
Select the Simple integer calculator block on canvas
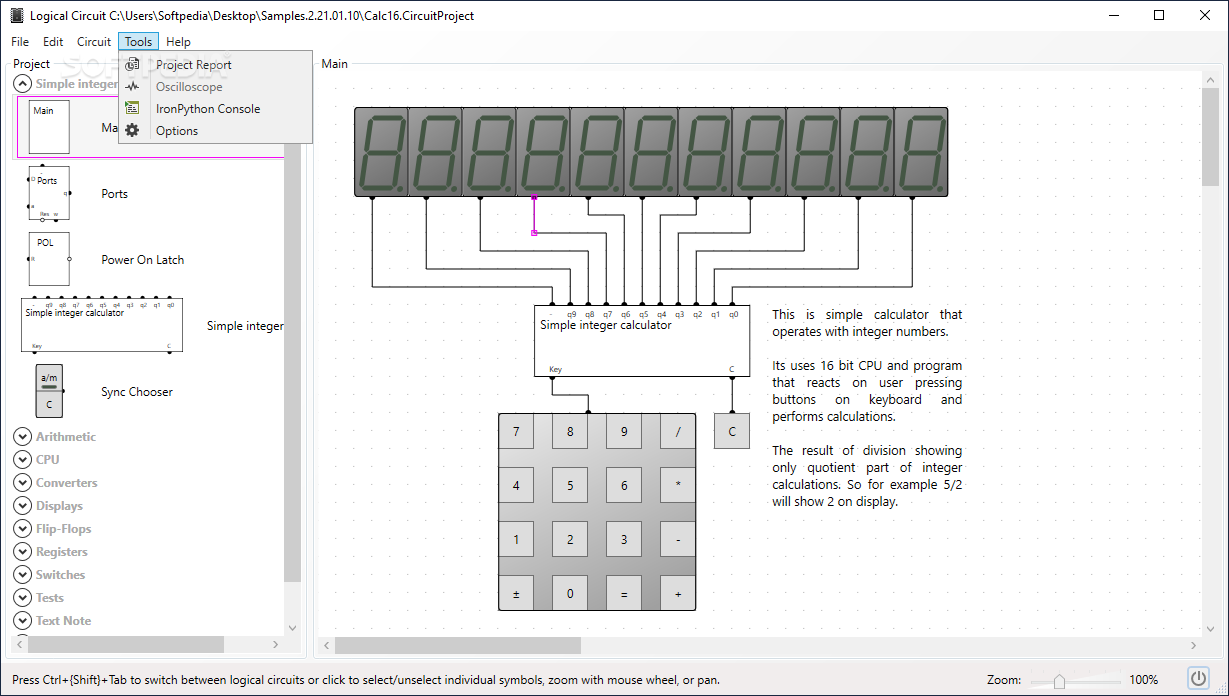point(642,341)
